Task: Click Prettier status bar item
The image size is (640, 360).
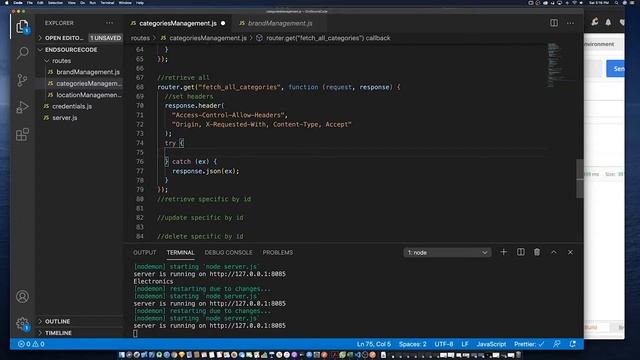Action: click(529, 344)
